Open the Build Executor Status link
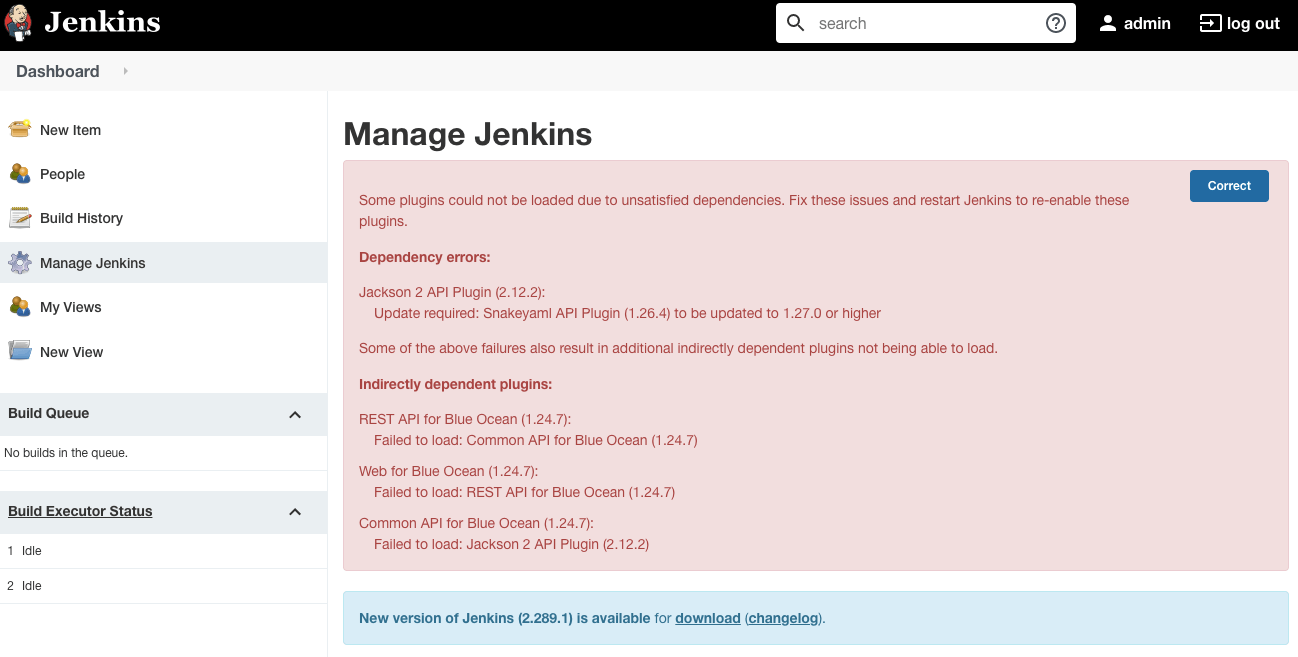The image size is (1298, 657). [x=80, y=511]
